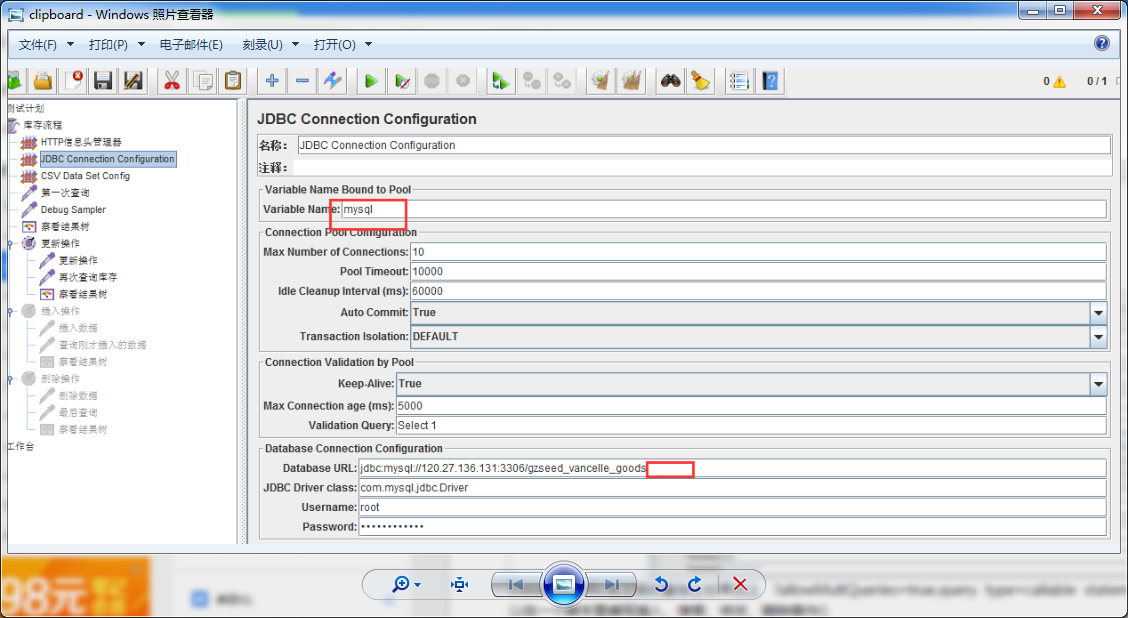Copy using the JMeter toolbar copy icon
The image size is (1128, 618).
coord(202,81)
